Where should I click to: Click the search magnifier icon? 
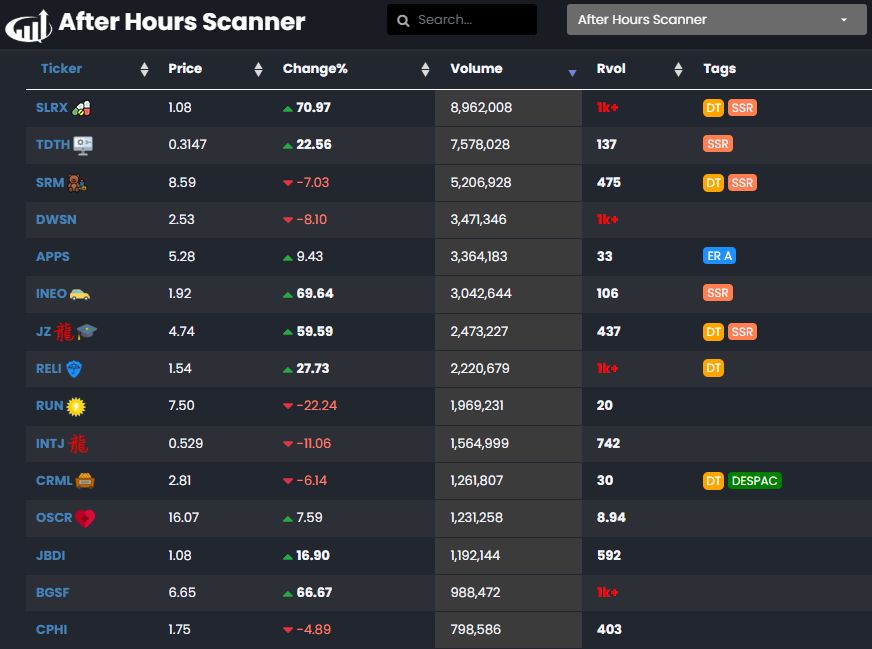(403, 21)
